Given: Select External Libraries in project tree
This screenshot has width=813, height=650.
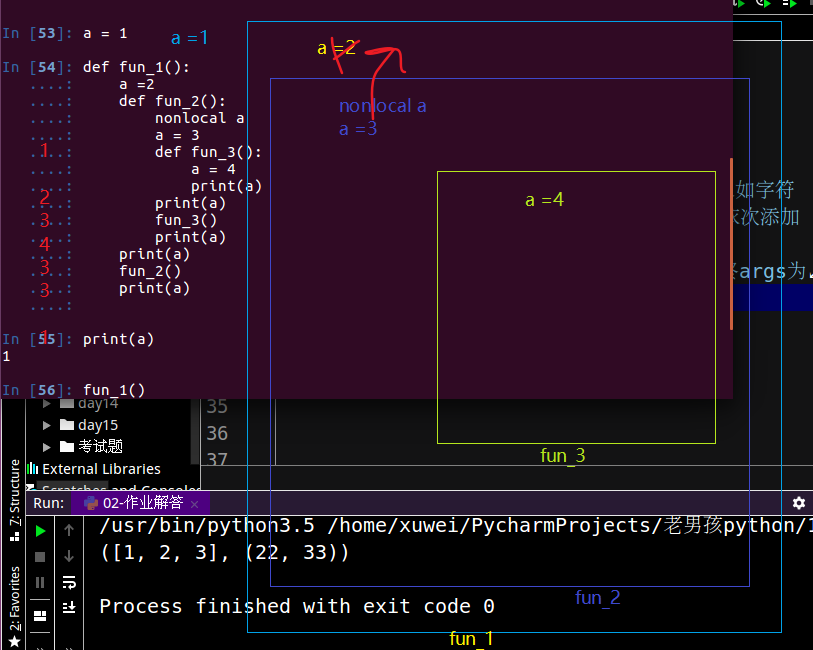Looking at the screenshot, I should pos(101,469).
